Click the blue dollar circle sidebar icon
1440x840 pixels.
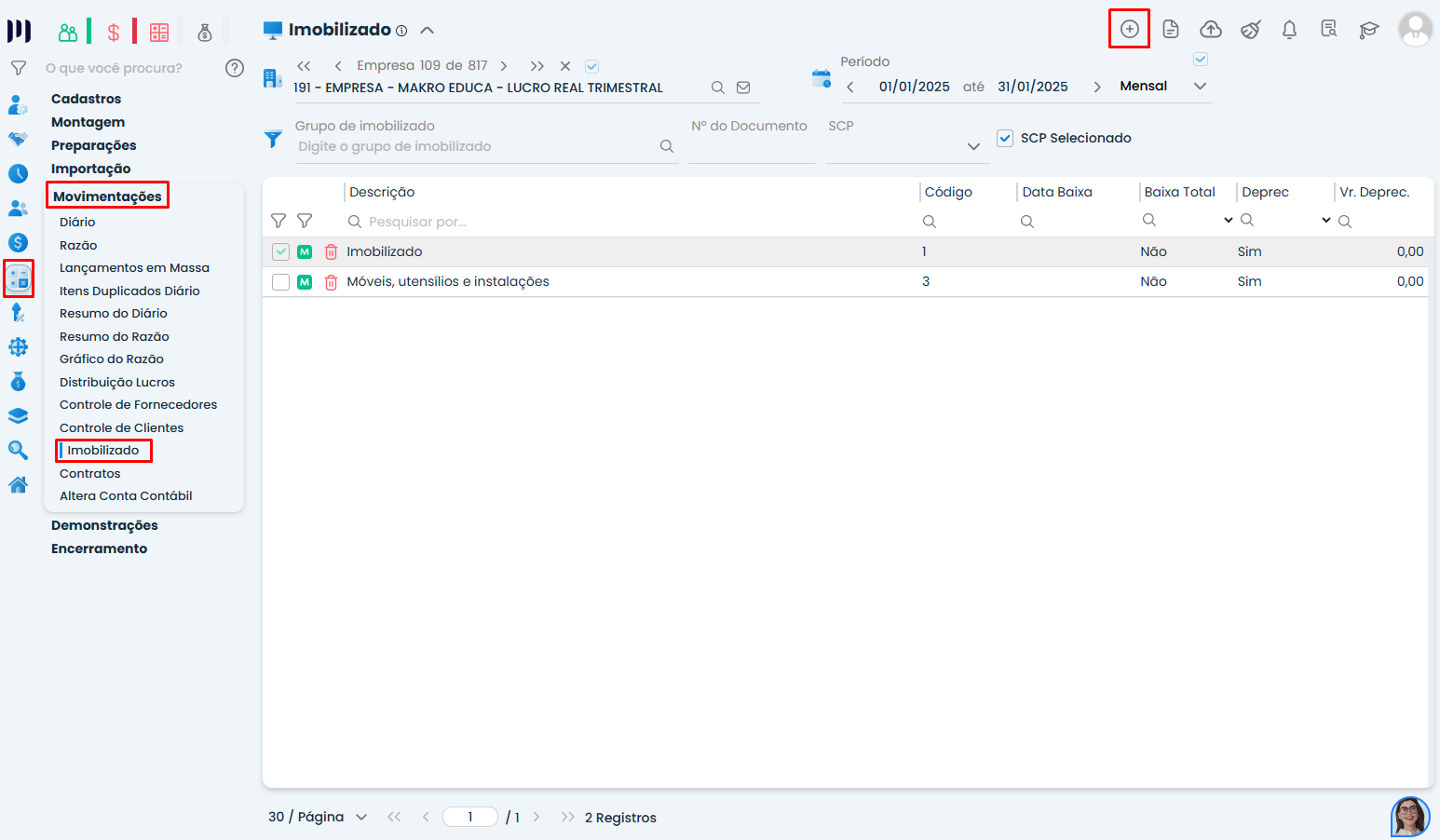18,242
